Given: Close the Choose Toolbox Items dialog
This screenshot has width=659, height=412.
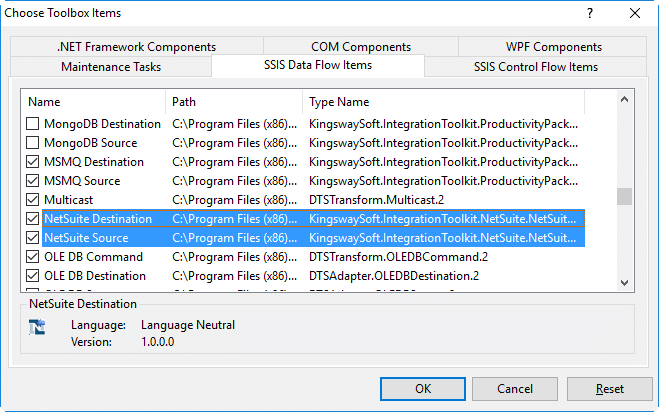Looking at the screenshot, I should pos(635,13).
